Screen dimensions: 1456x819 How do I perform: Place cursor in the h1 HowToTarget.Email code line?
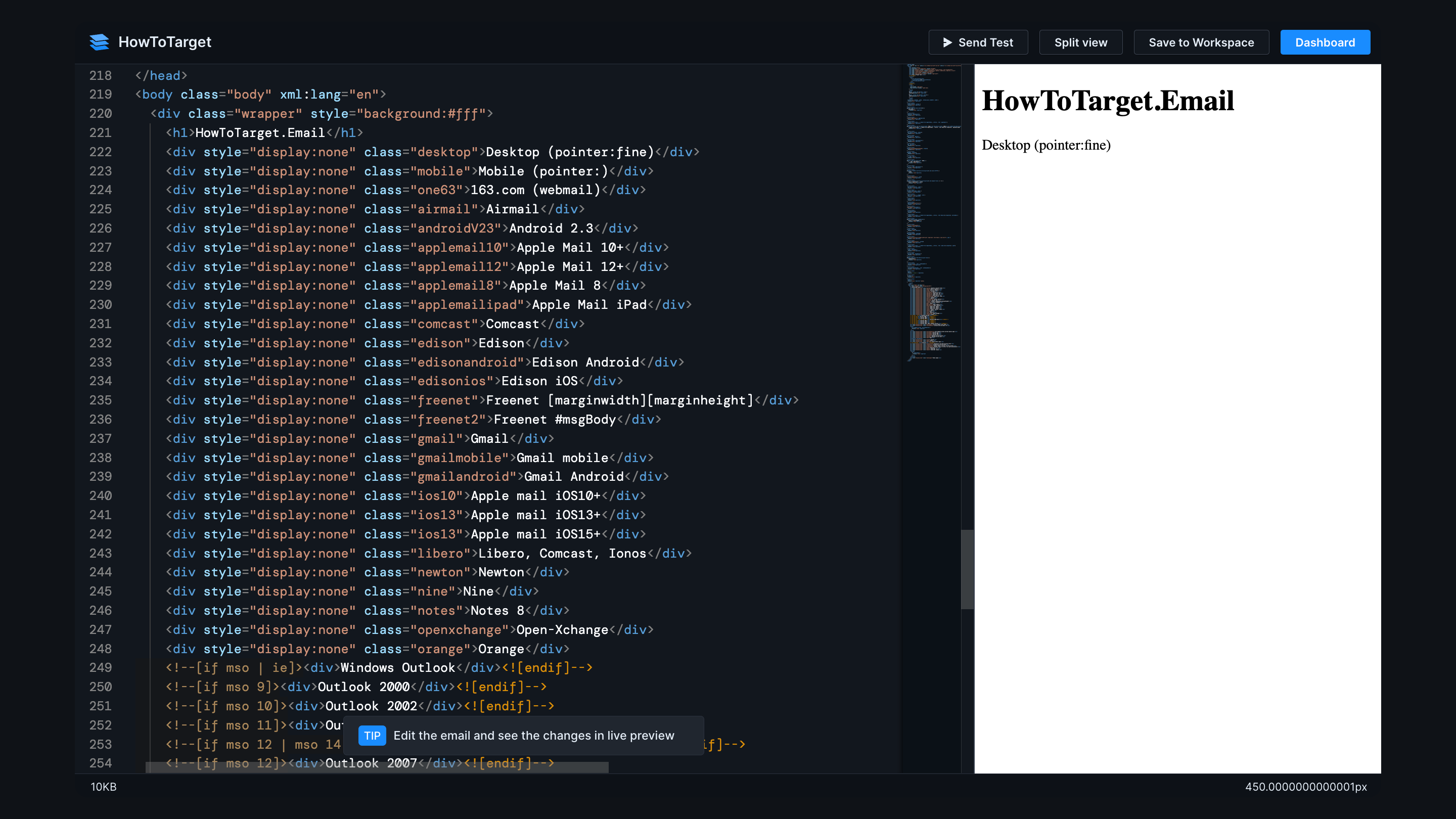pos(260,133)
